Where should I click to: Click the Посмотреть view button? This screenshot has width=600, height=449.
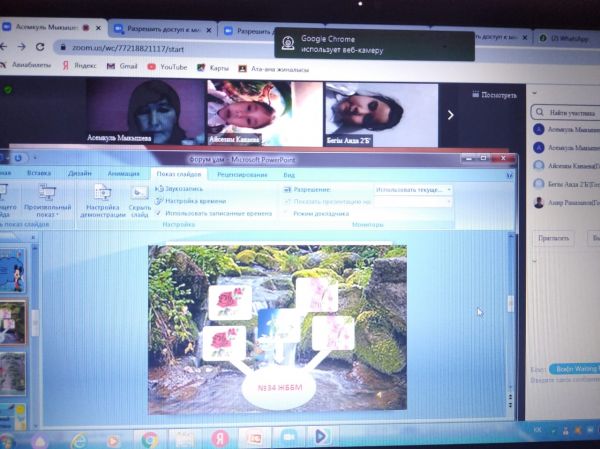[x=497, y=94]
